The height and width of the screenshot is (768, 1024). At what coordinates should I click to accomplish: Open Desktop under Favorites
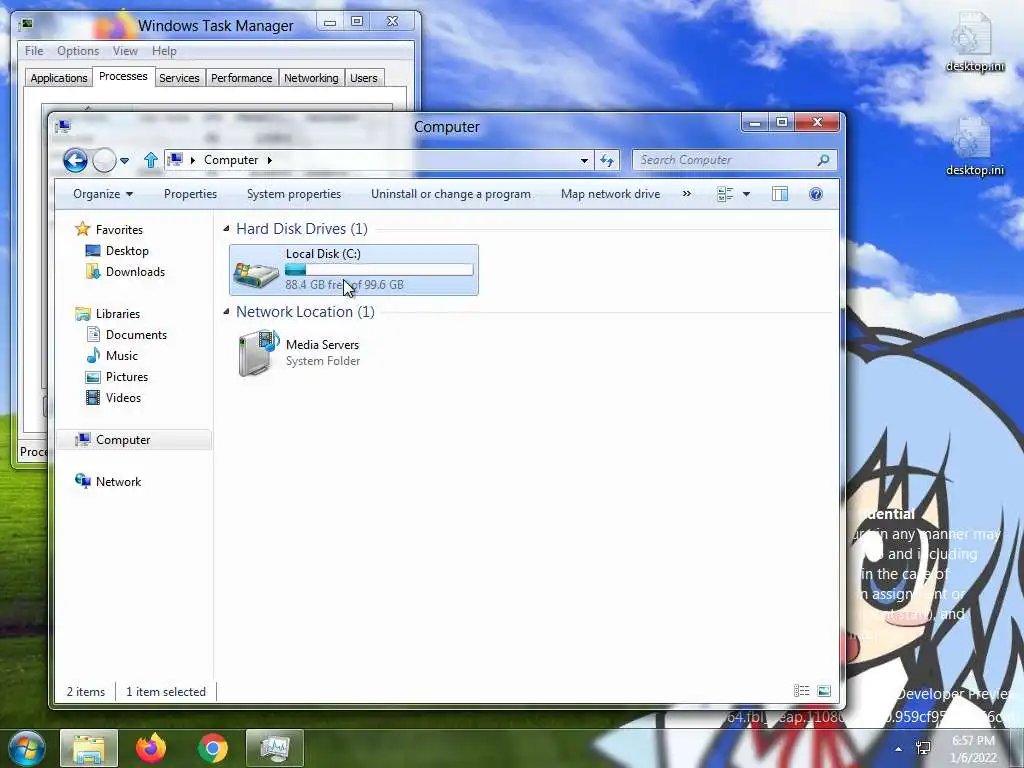click(x=127, y=251)
